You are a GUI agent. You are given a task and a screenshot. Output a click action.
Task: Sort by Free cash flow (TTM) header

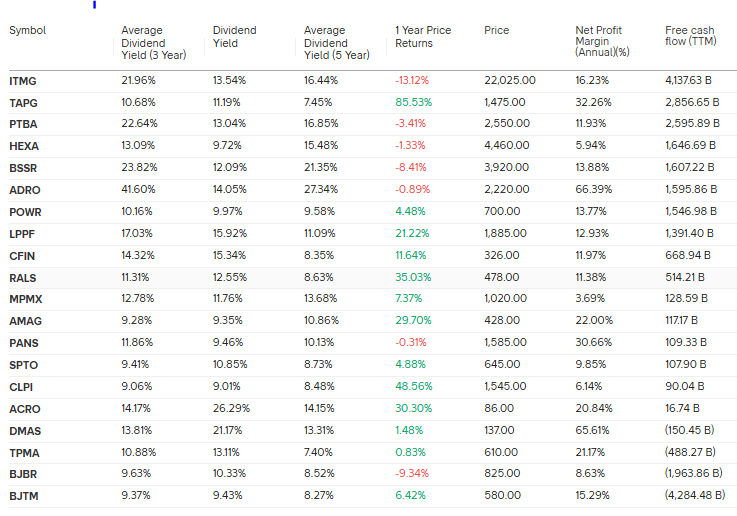point(689,37)
